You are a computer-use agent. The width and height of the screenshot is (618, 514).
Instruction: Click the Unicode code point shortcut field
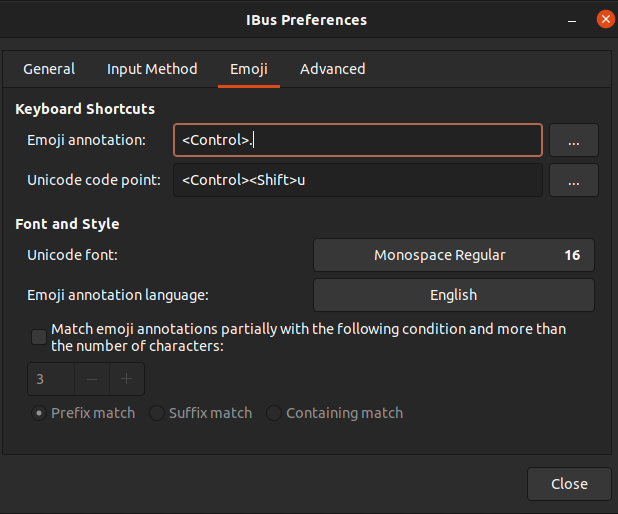tap(357, 181)
